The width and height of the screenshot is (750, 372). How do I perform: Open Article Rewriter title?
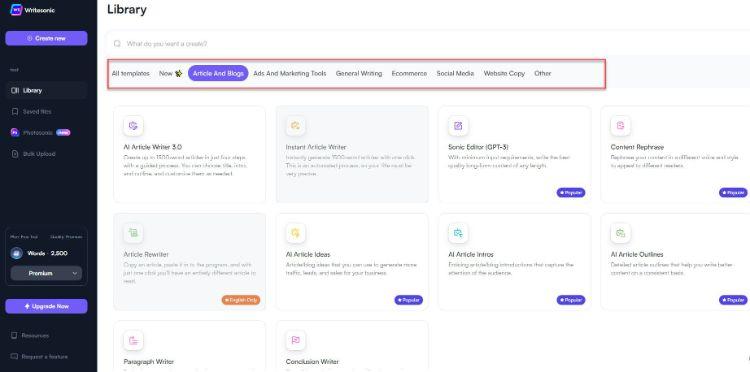point(146,254)
